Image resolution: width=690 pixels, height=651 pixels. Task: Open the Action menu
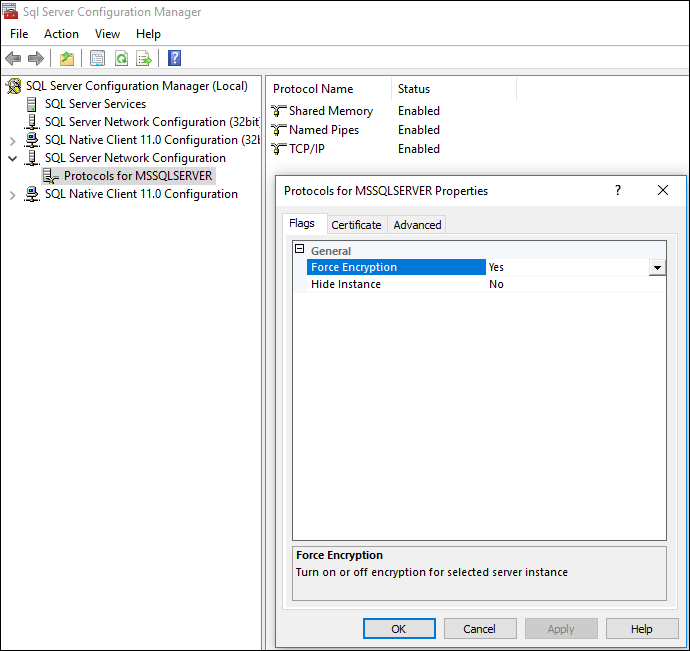61,34
